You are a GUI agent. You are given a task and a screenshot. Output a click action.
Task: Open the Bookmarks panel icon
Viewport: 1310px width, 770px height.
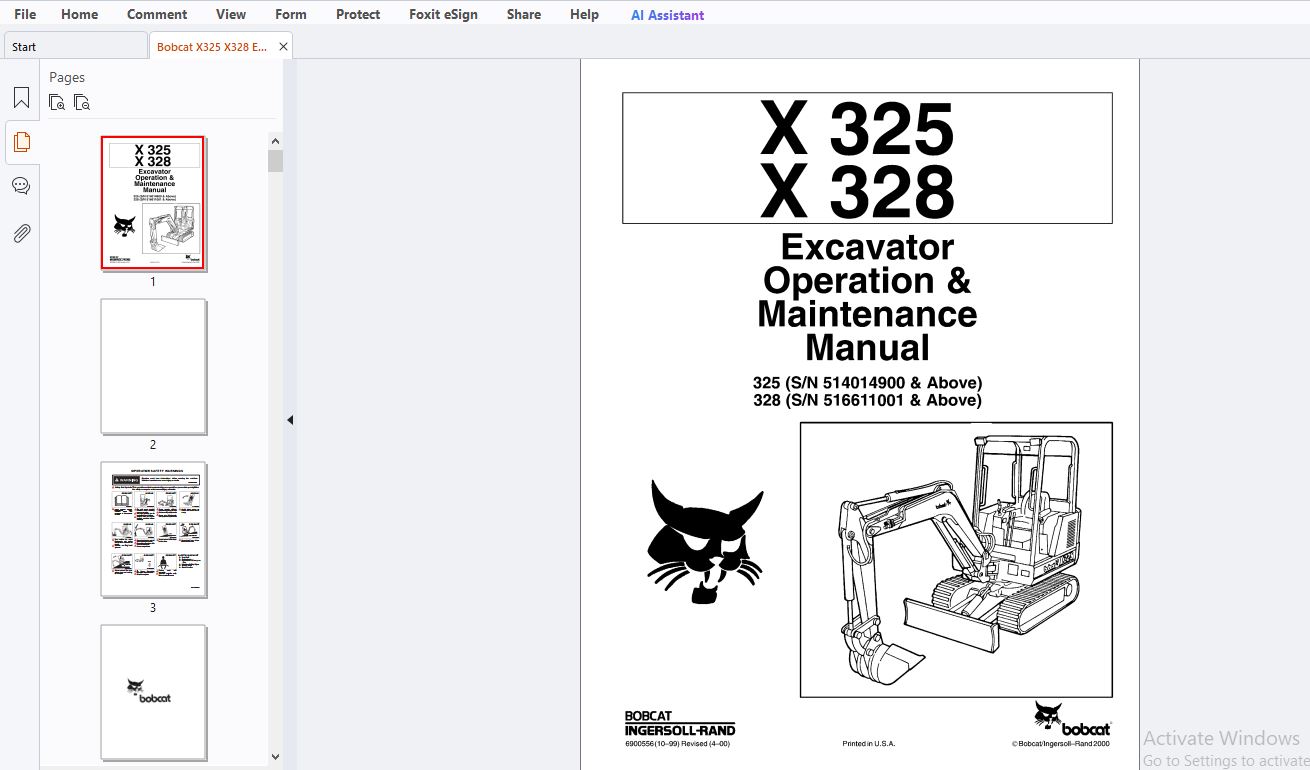(21, 98)
